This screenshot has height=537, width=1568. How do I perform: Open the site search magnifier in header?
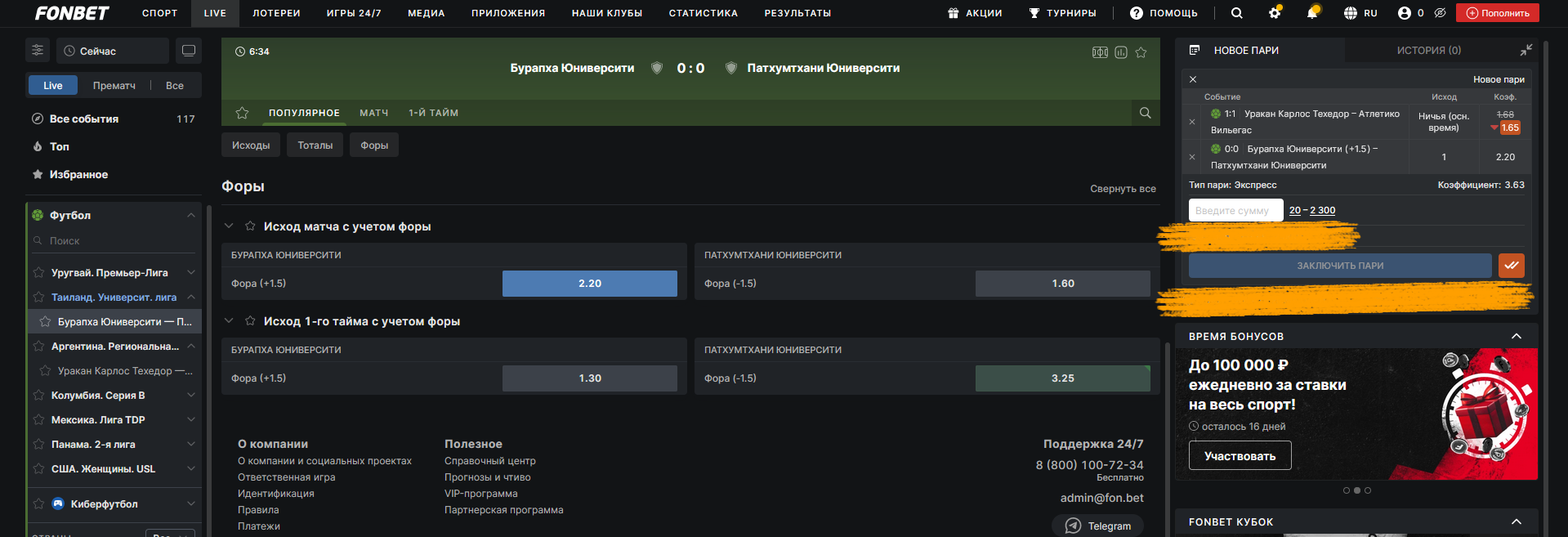[x=1237, y=13]
